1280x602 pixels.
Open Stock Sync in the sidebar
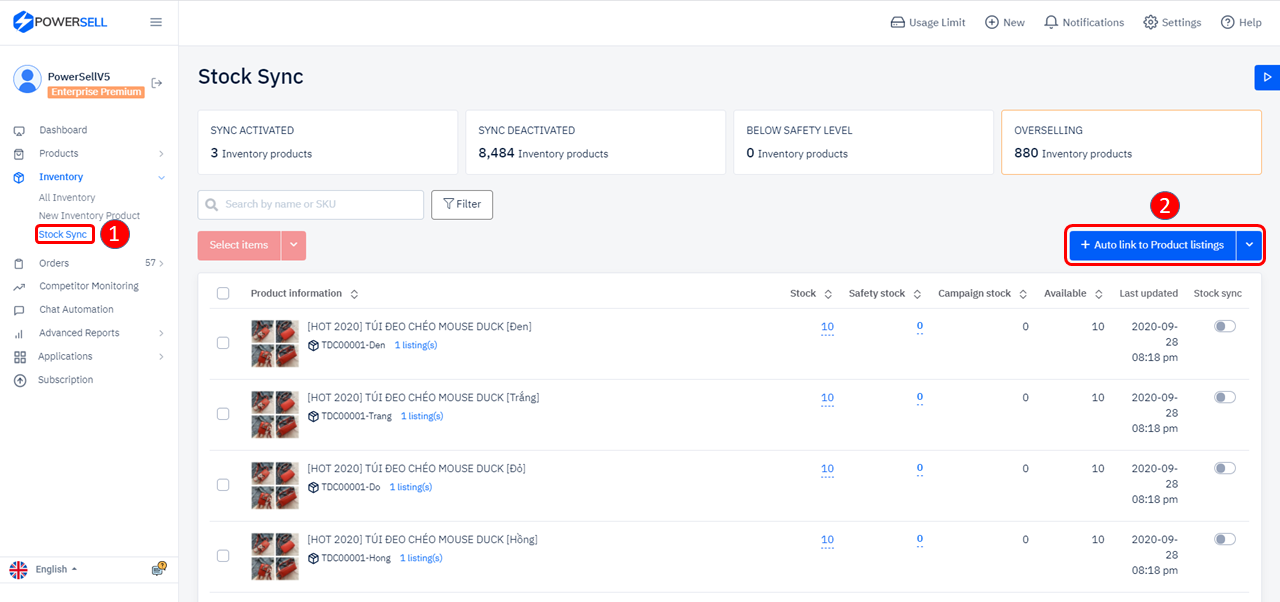point(63,235)
